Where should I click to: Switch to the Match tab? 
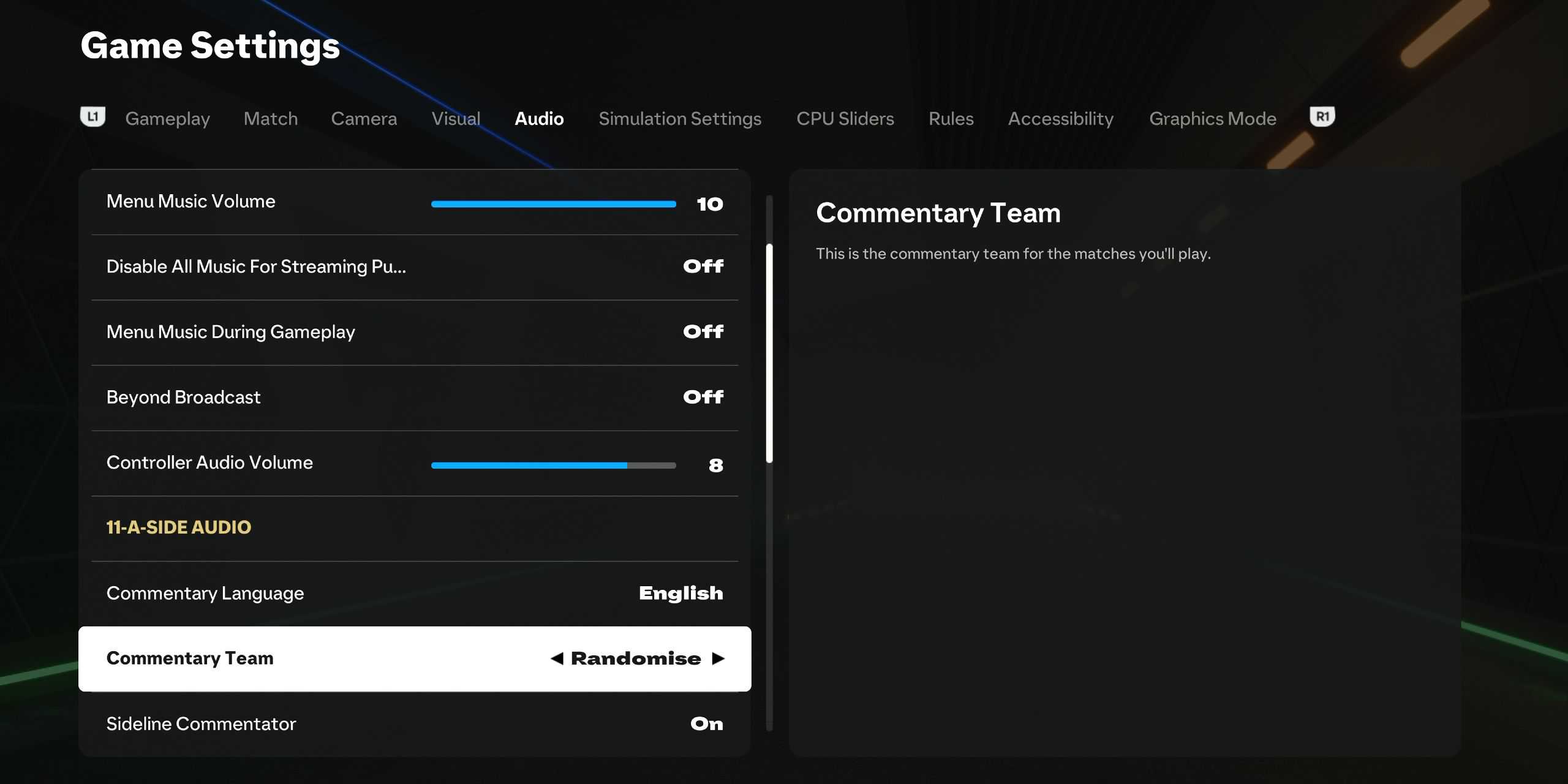pos(271,118)
